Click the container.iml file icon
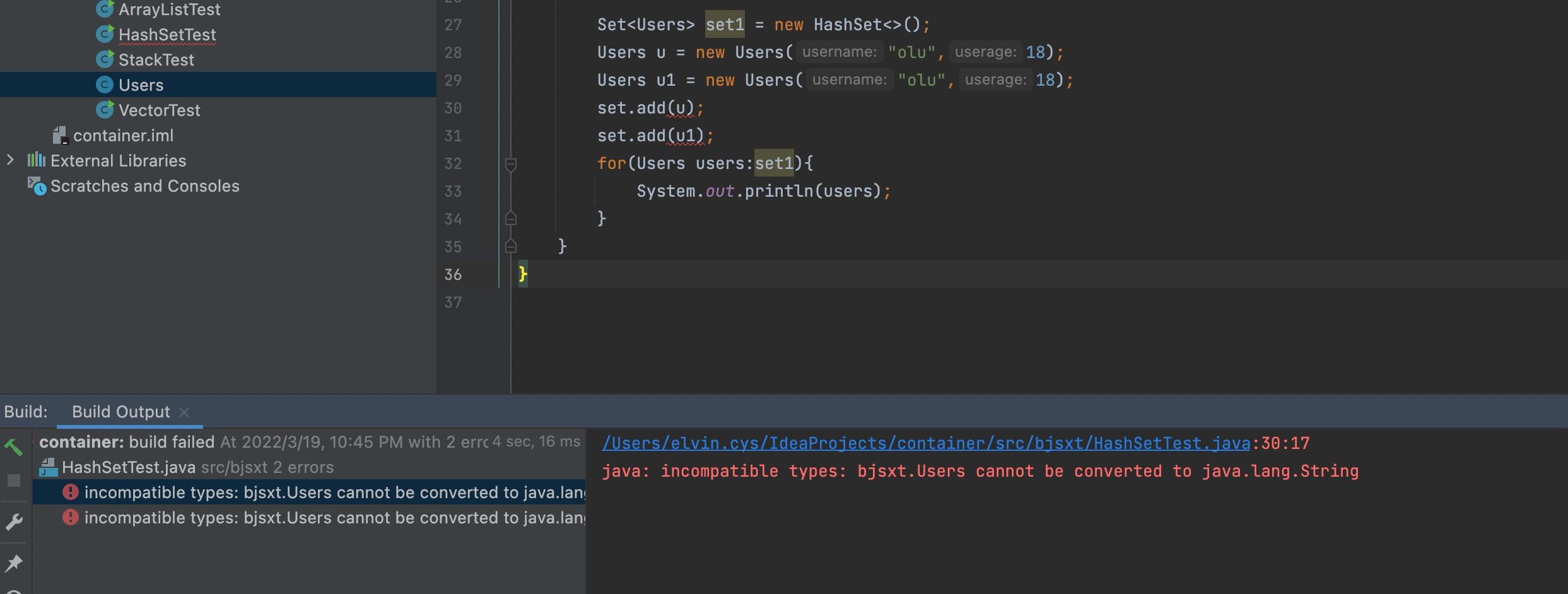The width and height of the screenshot is (1568, 594). [60, 135]
